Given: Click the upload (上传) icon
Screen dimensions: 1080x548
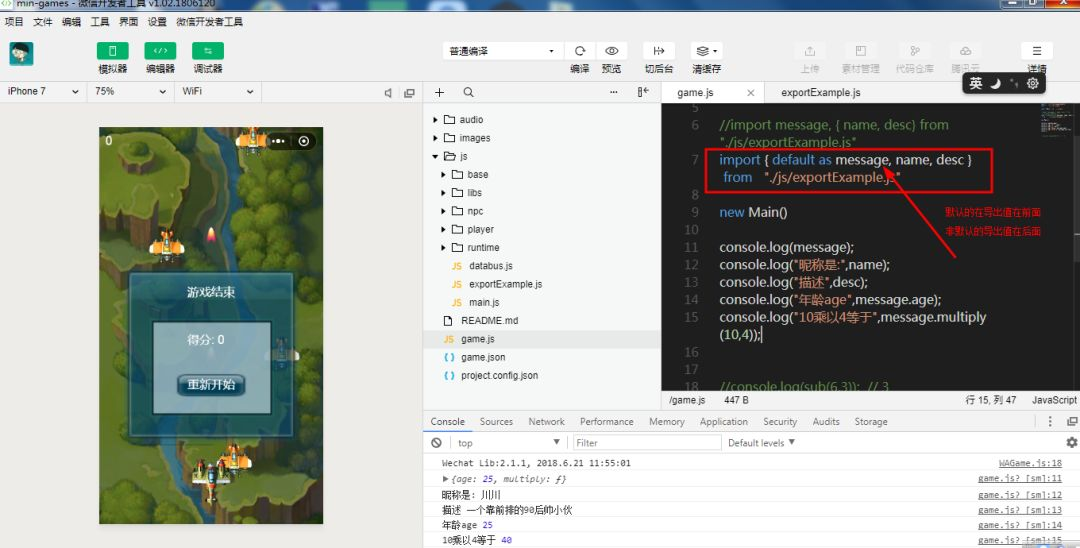Looking at the screenshot, I should click(x=810, y=51).
